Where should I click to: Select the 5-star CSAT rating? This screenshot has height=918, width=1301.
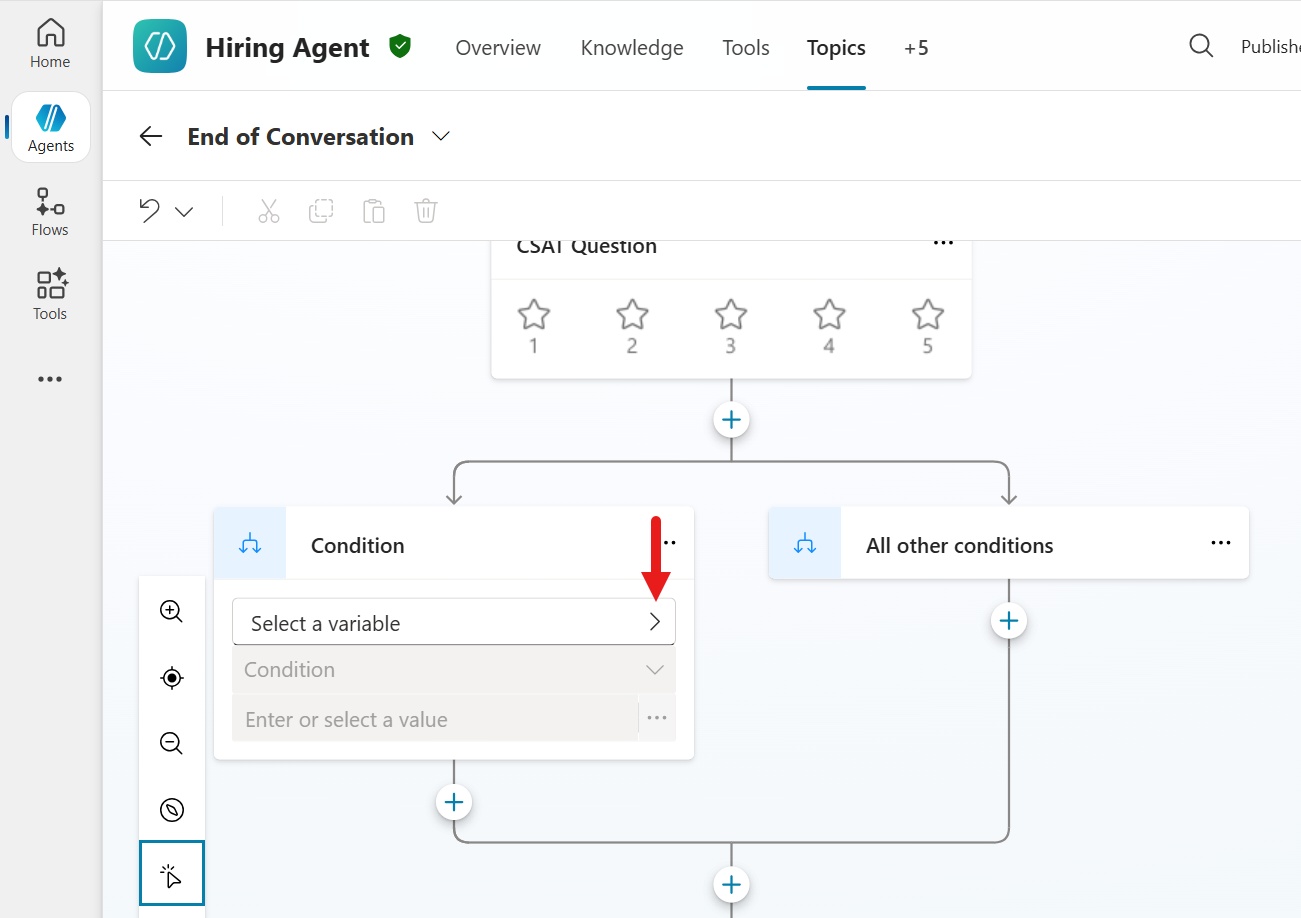click(x=928, y=316)
